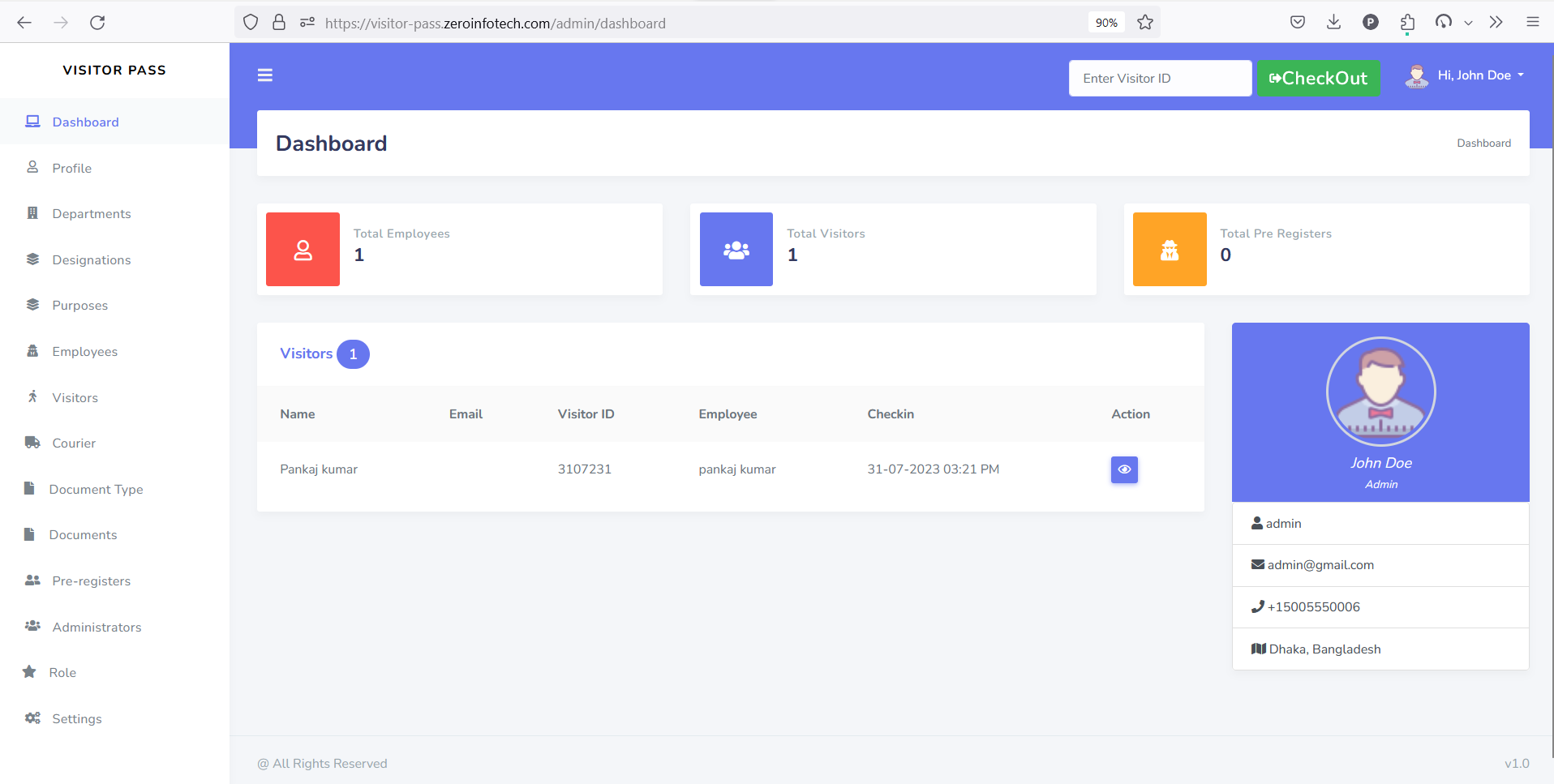Click the blue Total Visitors group icon
Screen dimensions: 1554x784
coord(736,250)
